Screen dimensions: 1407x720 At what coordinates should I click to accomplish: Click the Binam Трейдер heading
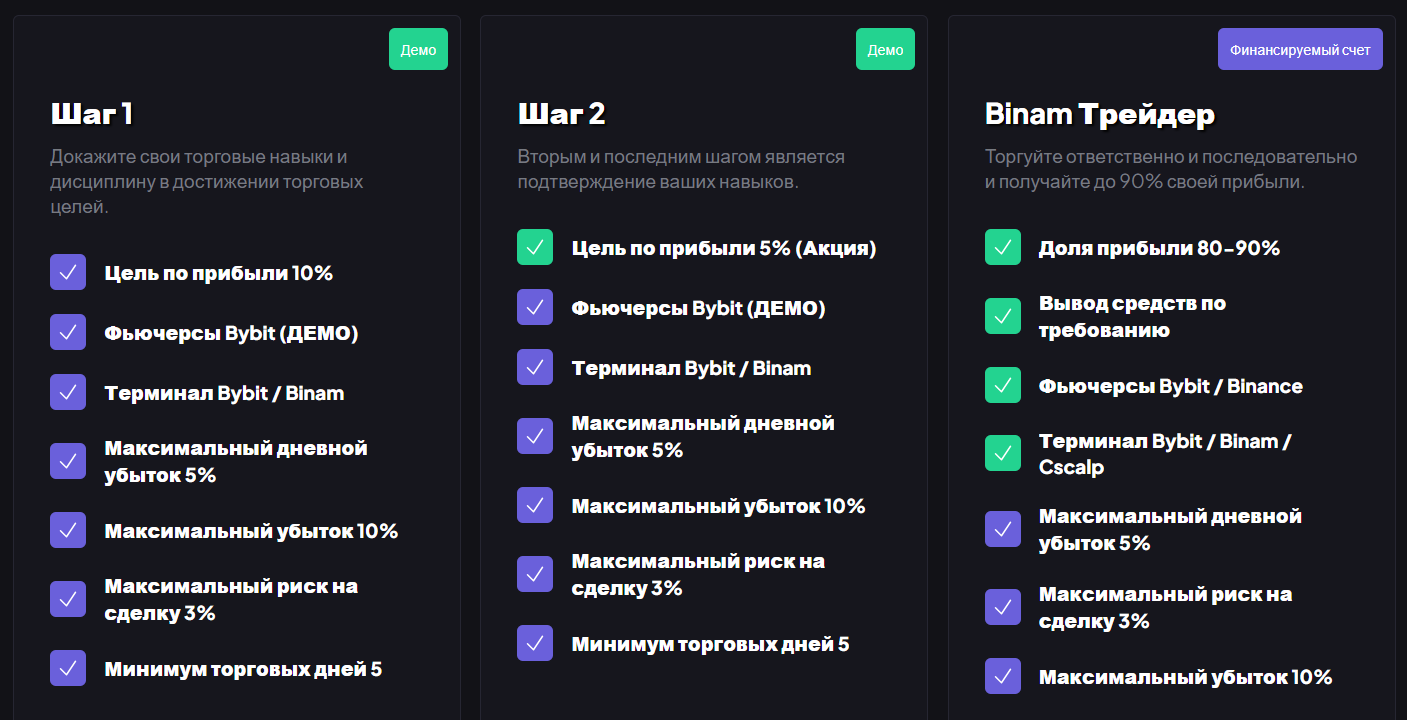pyautogui.click(x=1099, y=115)
